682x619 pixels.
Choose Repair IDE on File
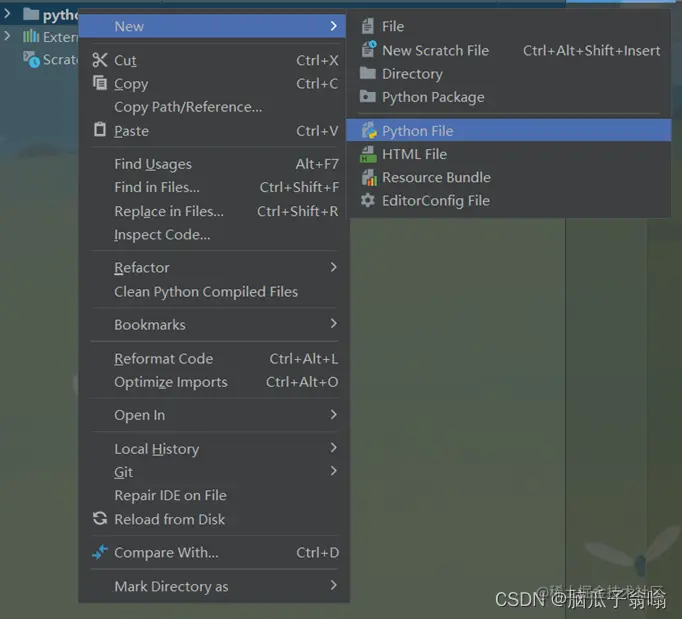(x=214, y=495)
